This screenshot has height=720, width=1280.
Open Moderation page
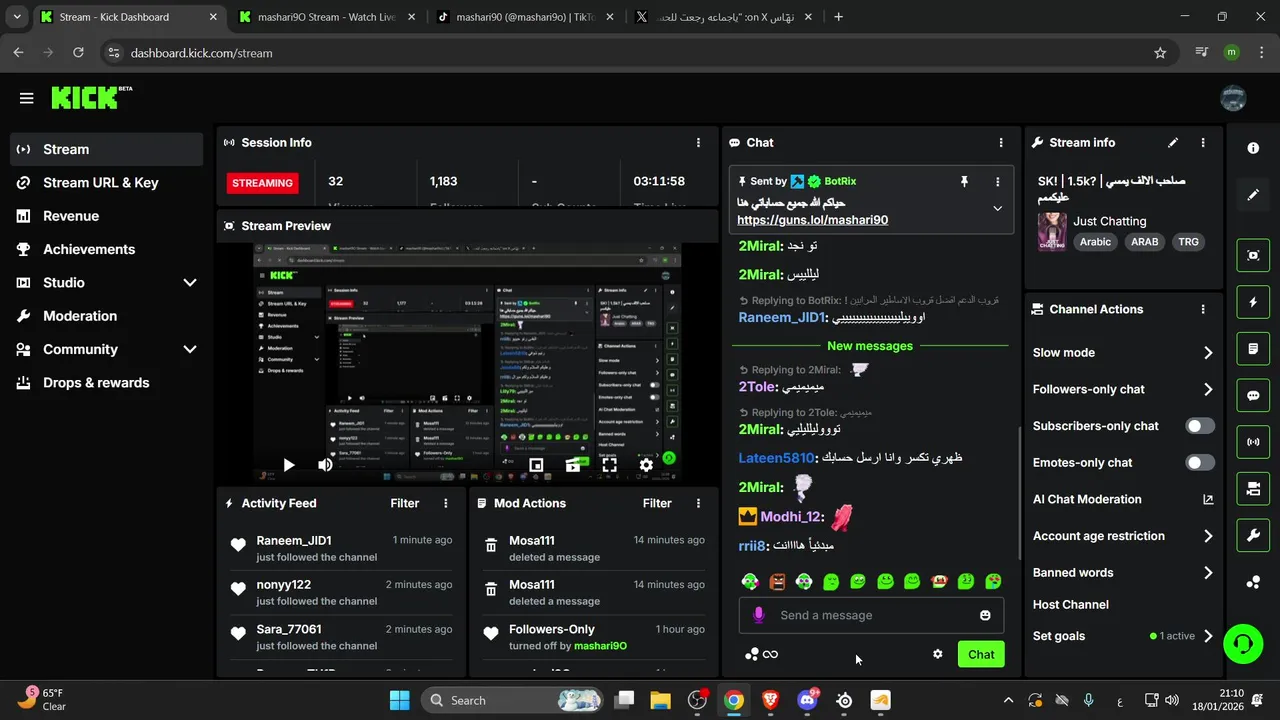(107, 316)
